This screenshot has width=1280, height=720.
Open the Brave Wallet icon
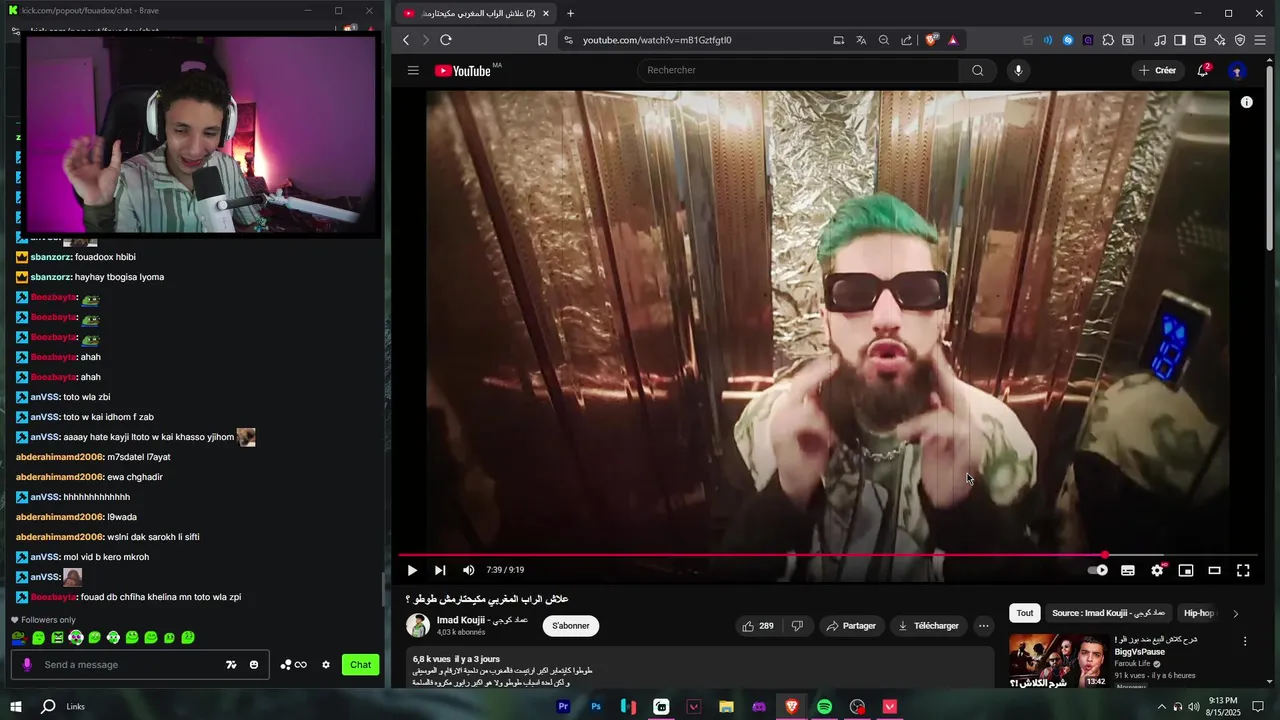coord(1200,40)
